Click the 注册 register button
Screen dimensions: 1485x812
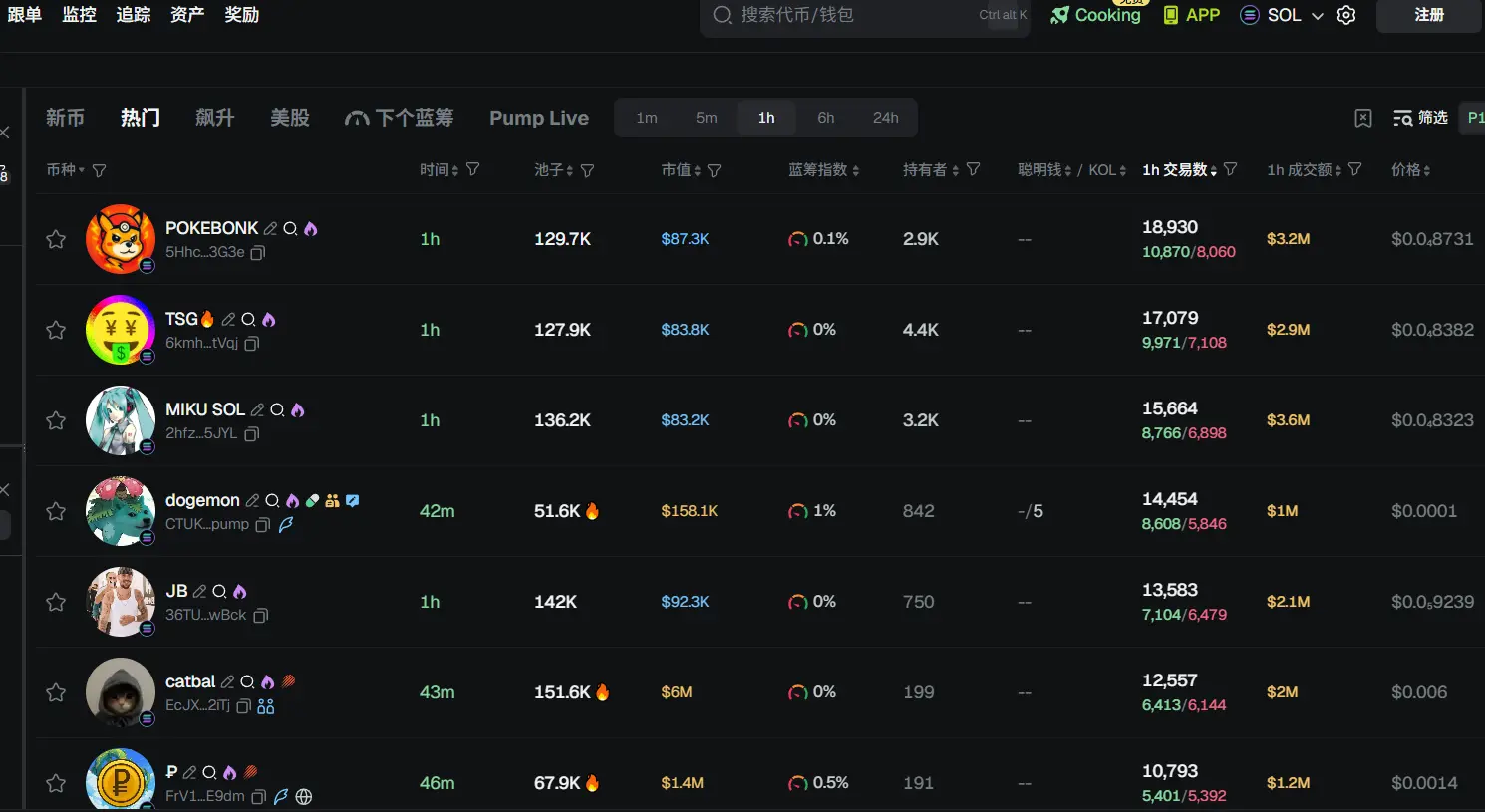pos(1428,15)
